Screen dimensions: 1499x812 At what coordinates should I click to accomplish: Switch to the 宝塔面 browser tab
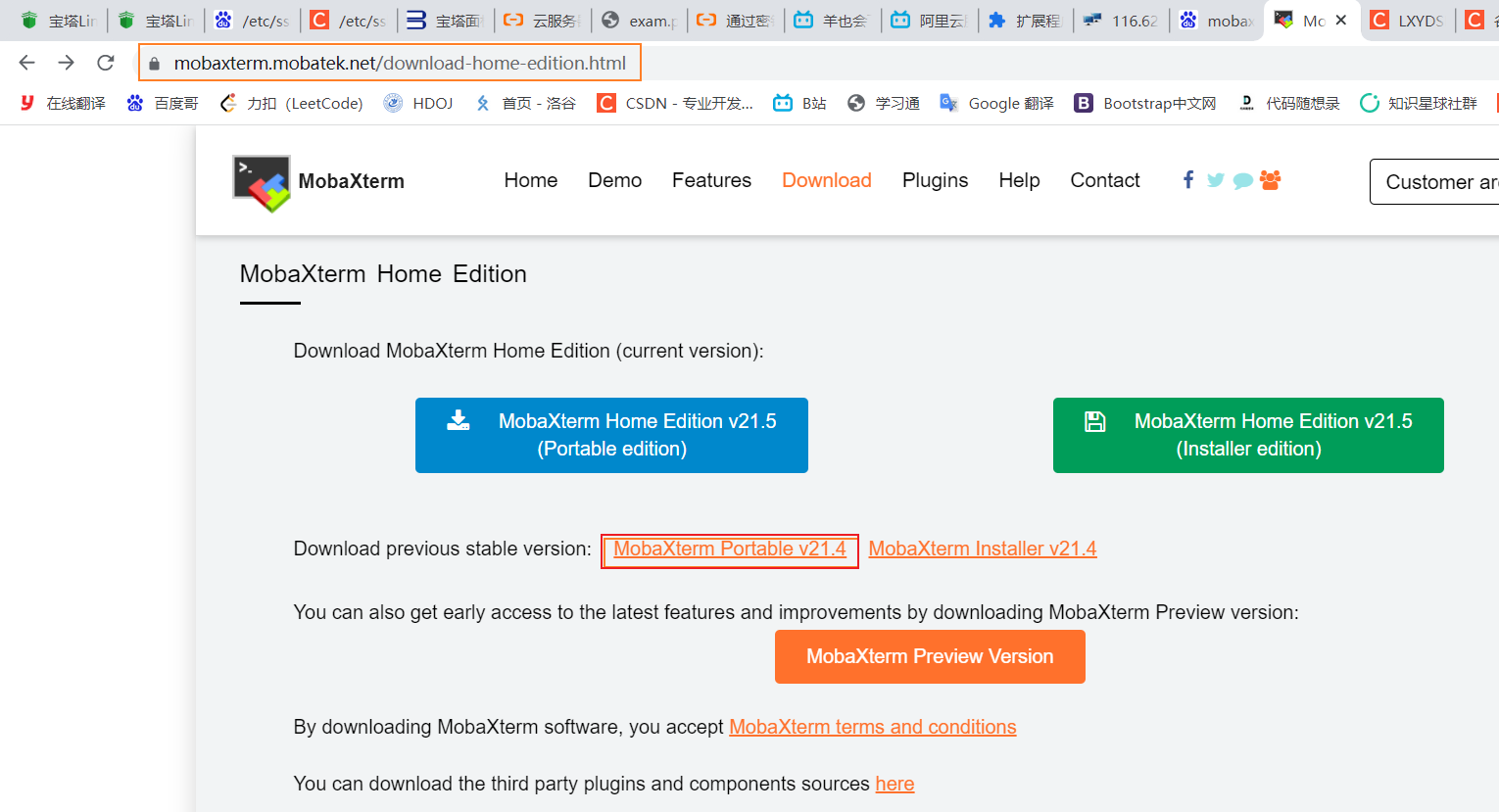pyautogui.click(x=446, y=21)
